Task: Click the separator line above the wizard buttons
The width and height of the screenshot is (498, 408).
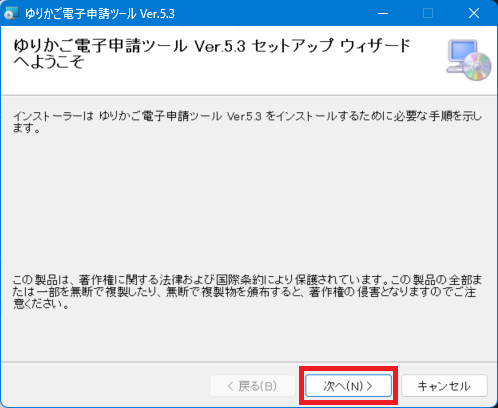Action: (x=249, y=362)
